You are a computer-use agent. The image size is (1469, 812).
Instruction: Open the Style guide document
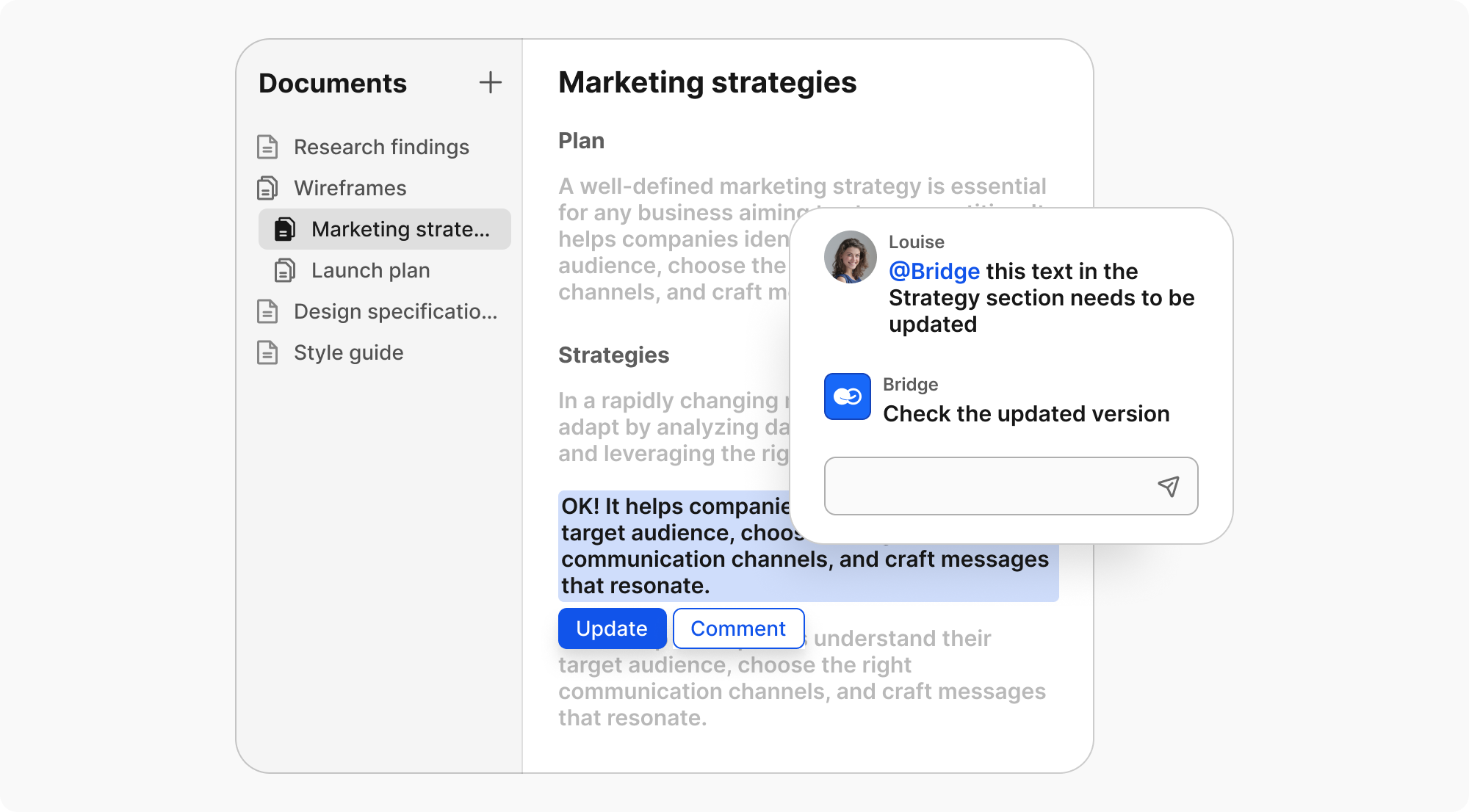pos(348,352)
